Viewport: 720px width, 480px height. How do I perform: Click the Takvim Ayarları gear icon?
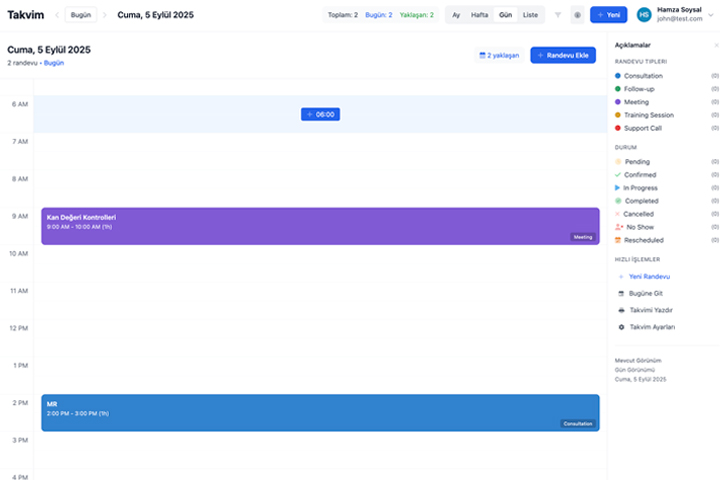tap(621, 327)
